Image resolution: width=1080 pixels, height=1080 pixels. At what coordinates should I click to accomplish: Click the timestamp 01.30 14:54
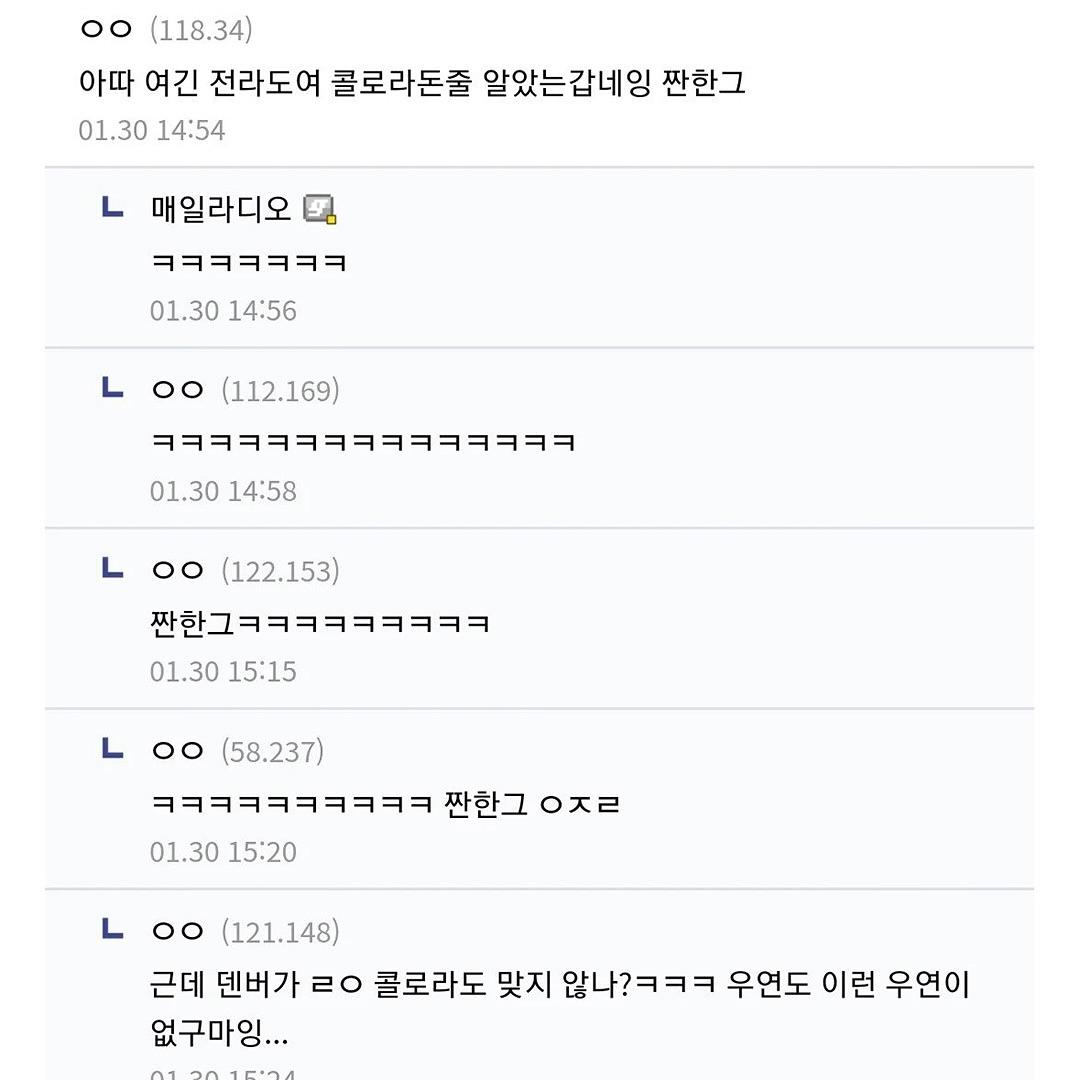152,130
